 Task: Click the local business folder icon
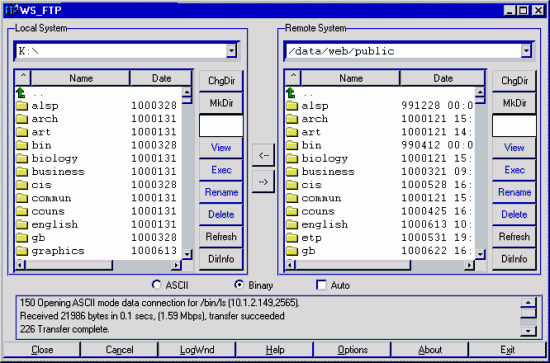22,172
